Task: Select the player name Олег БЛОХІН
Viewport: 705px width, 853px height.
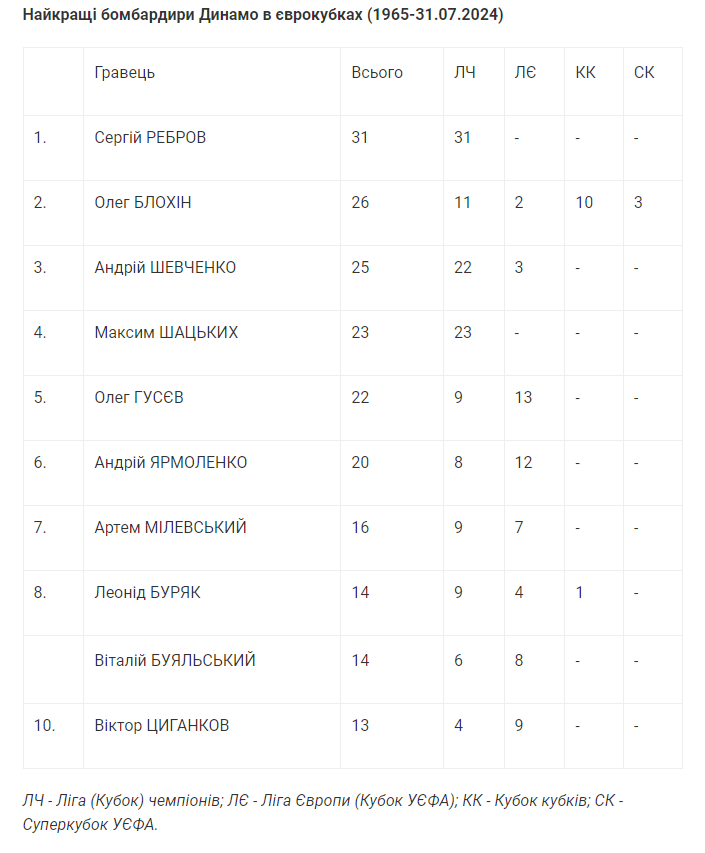Action: pyautogui.click(x=143, y=203)
